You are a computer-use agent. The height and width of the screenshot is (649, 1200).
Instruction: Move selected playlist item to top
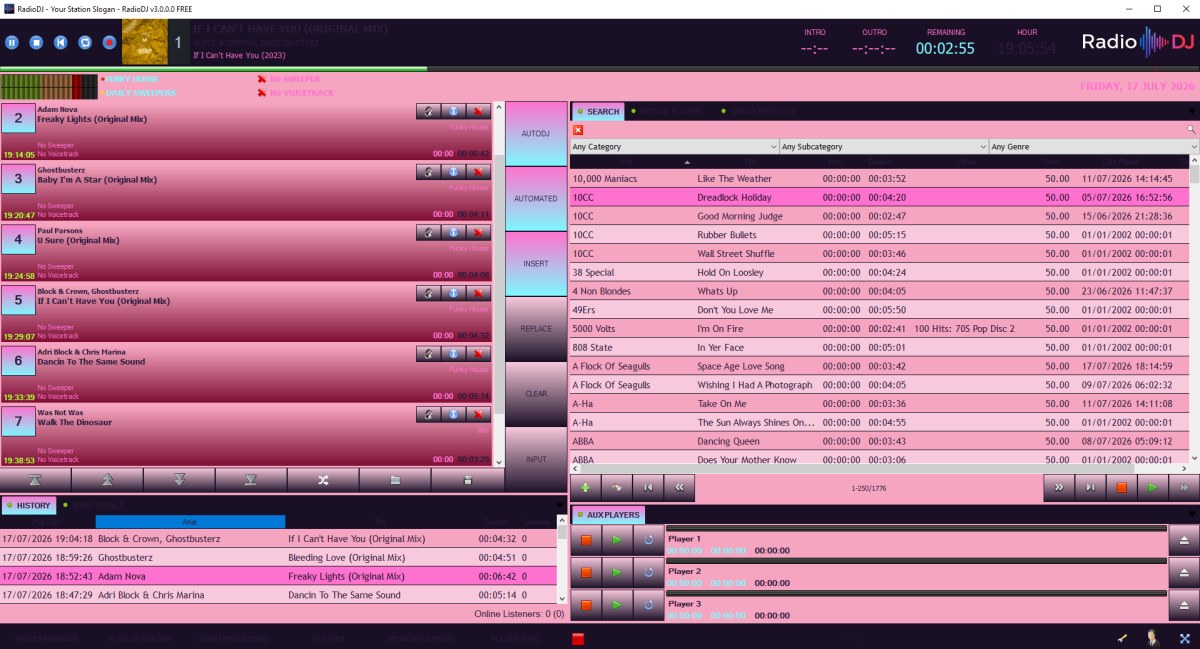click(x=36, y=480)
